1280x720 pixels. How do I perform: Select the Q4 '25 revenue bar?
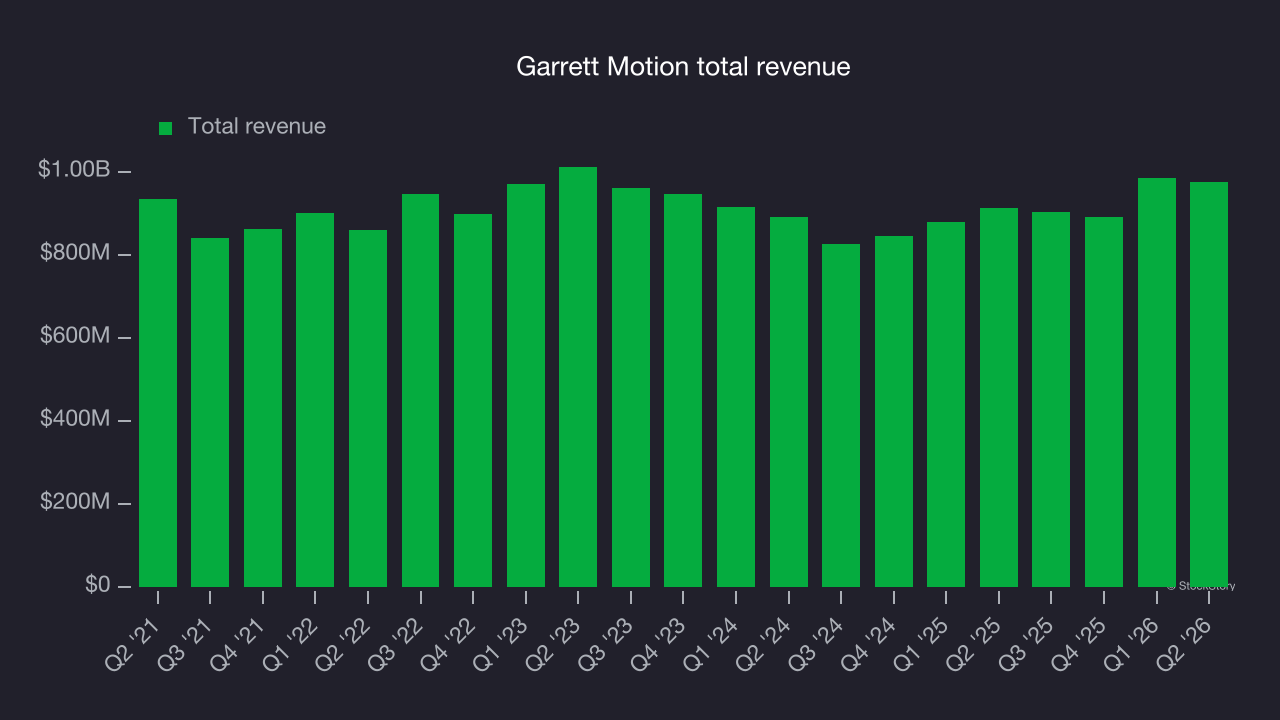pos(1104,402)
